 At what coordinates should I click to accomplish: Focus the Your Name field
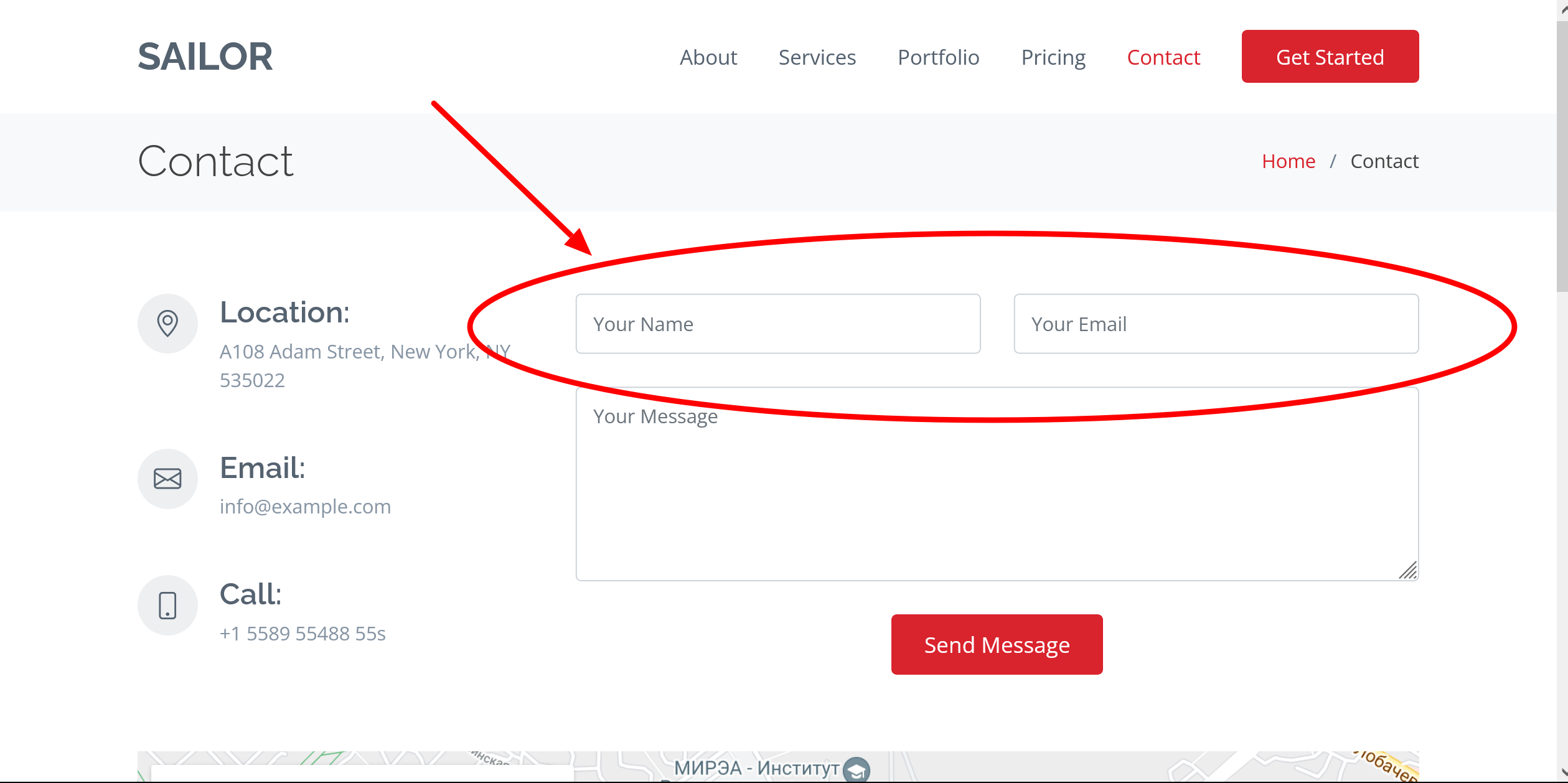coord(777,324)
